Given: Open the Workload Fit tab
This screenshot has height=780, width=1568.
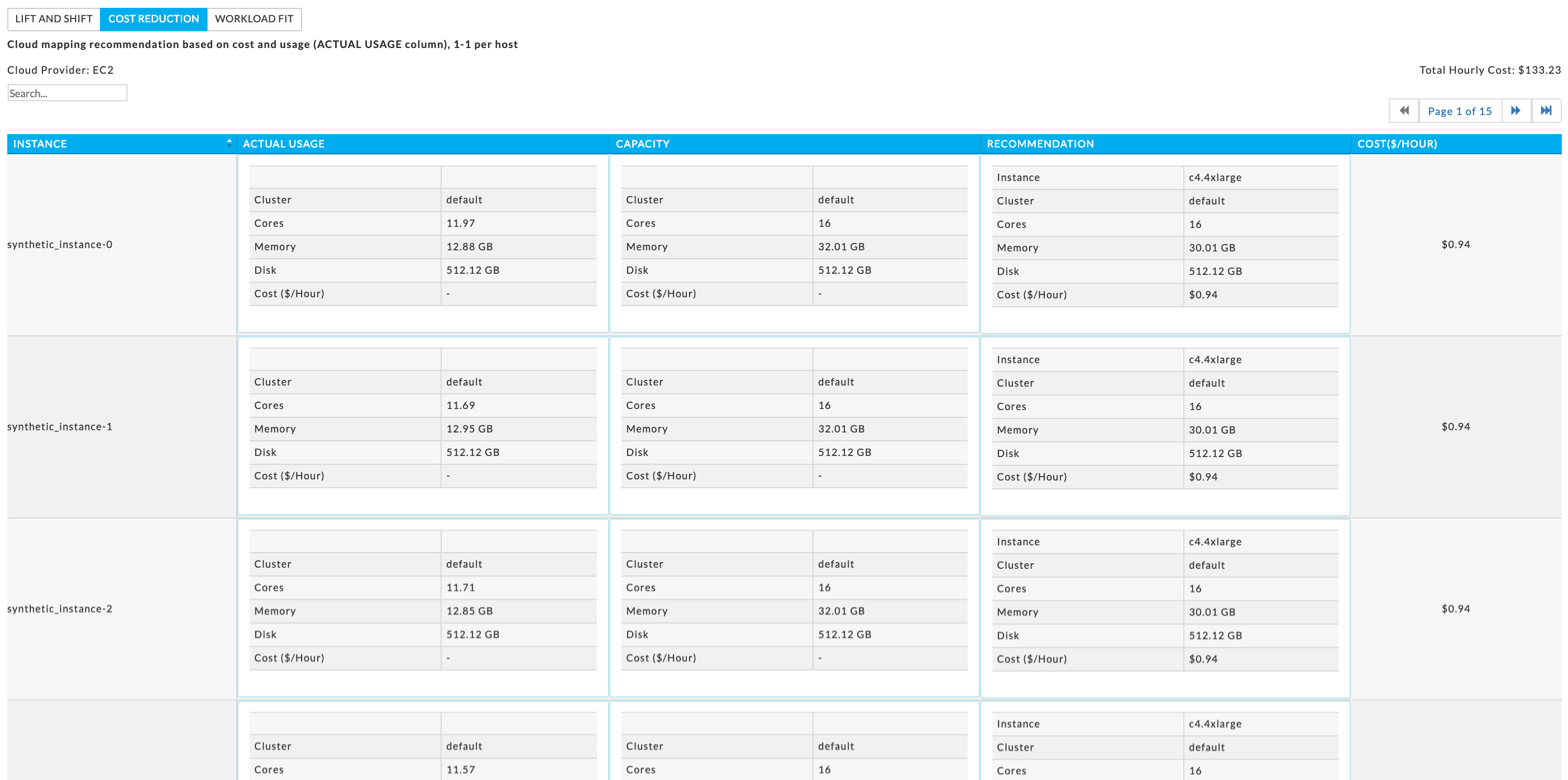Looking at the screenshot, I should pyautogui.click(x=254, y=19).
